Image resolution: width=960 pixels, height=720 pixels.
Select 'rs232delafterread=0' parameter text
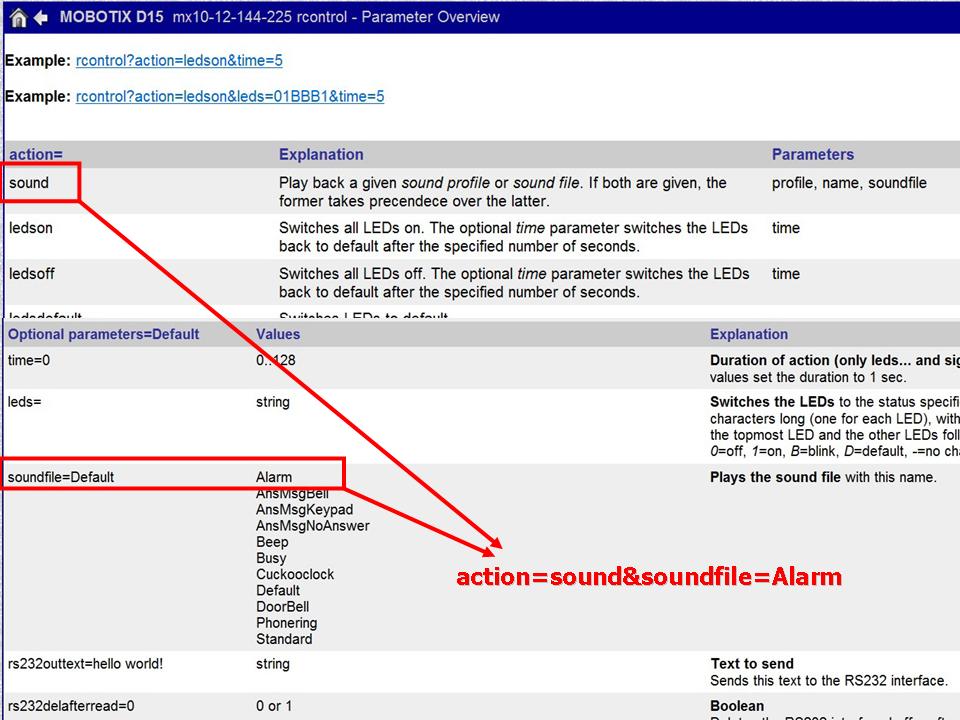pyautogui.click(x=70, y=706)
